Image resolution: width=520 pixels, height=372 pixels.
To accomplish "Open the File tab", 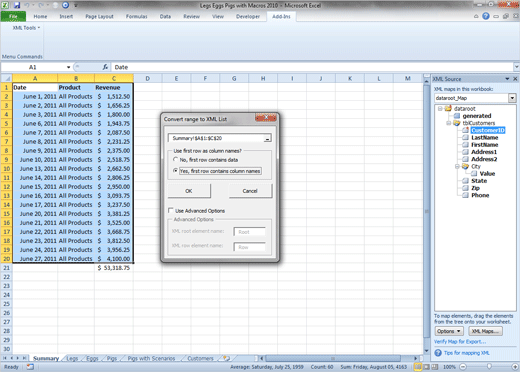I will point(13,16).
